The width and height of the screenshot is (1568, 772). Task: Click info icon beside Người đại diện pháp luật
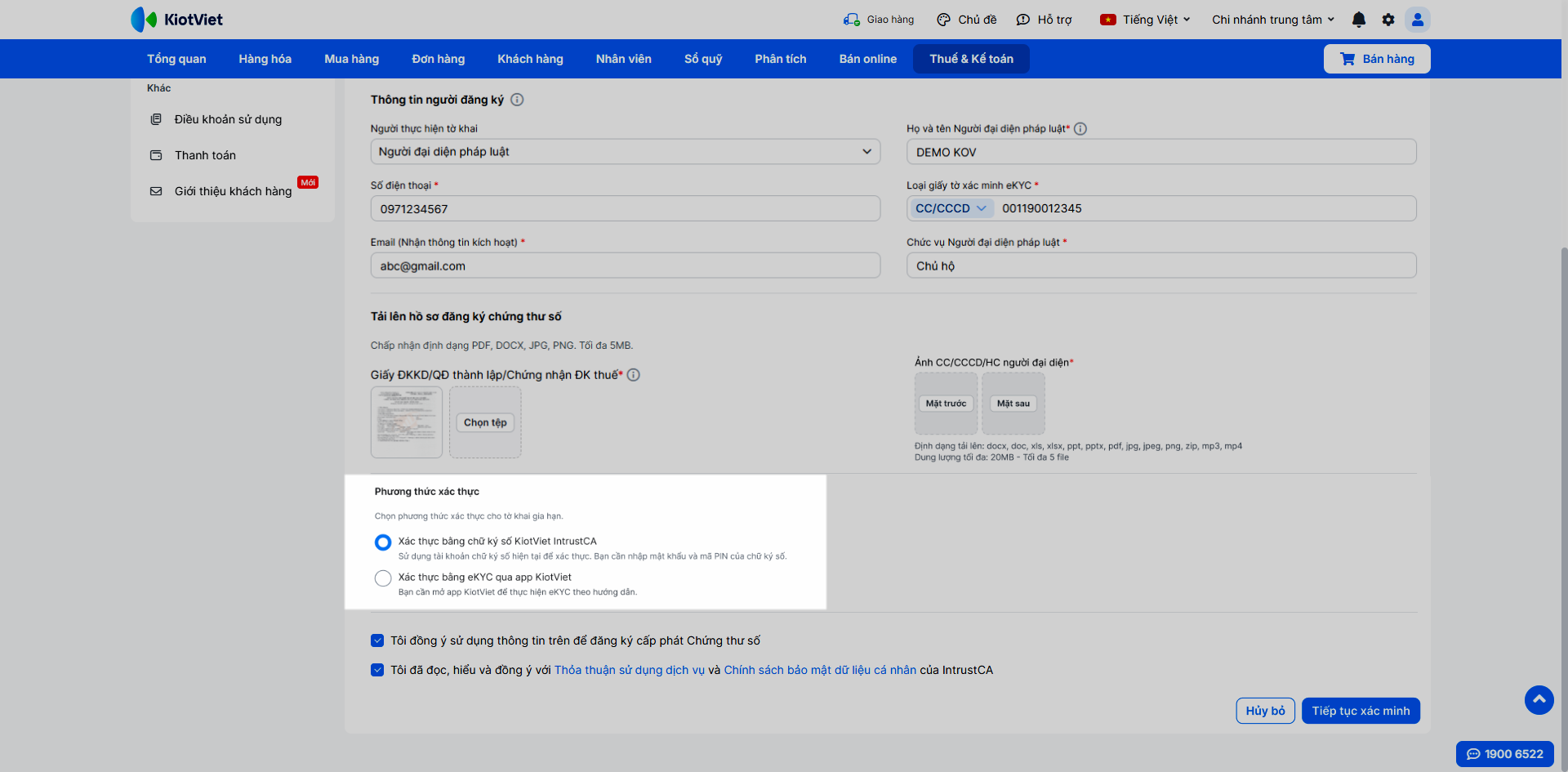click(x=1080, y=128)
